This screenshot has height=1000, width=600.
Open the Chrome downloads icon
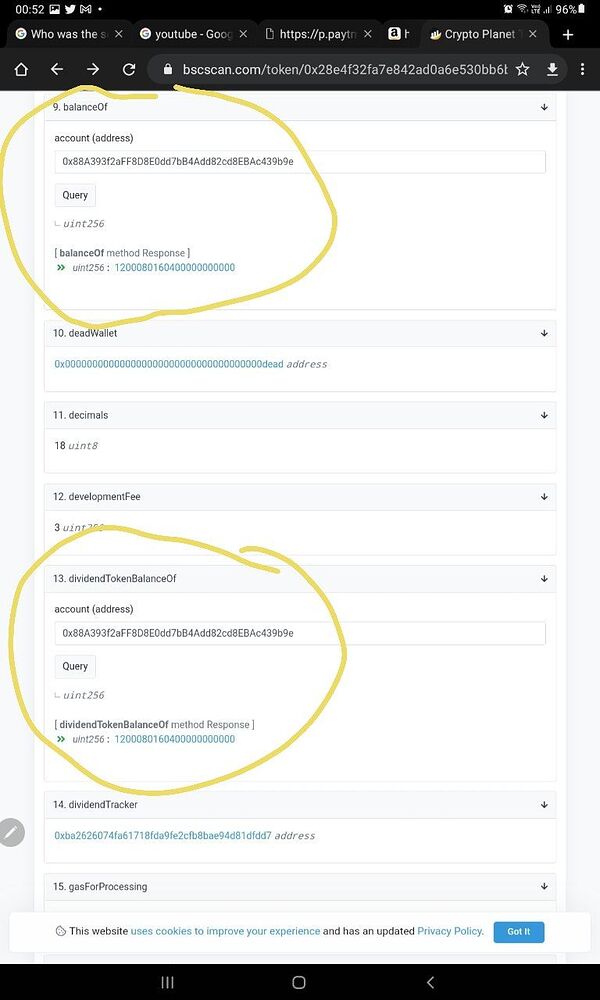coord(552,70)
